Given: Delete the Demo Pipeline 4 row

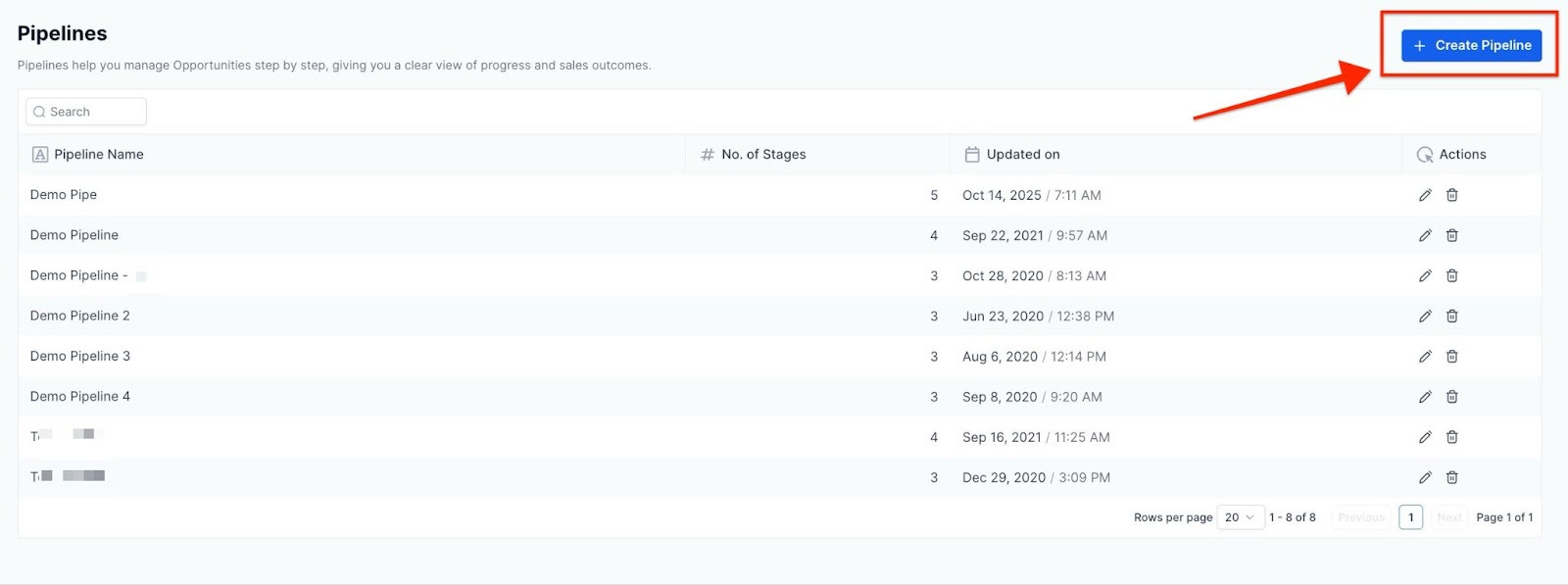Looking at the screenshot, I should click(1452, 397).
